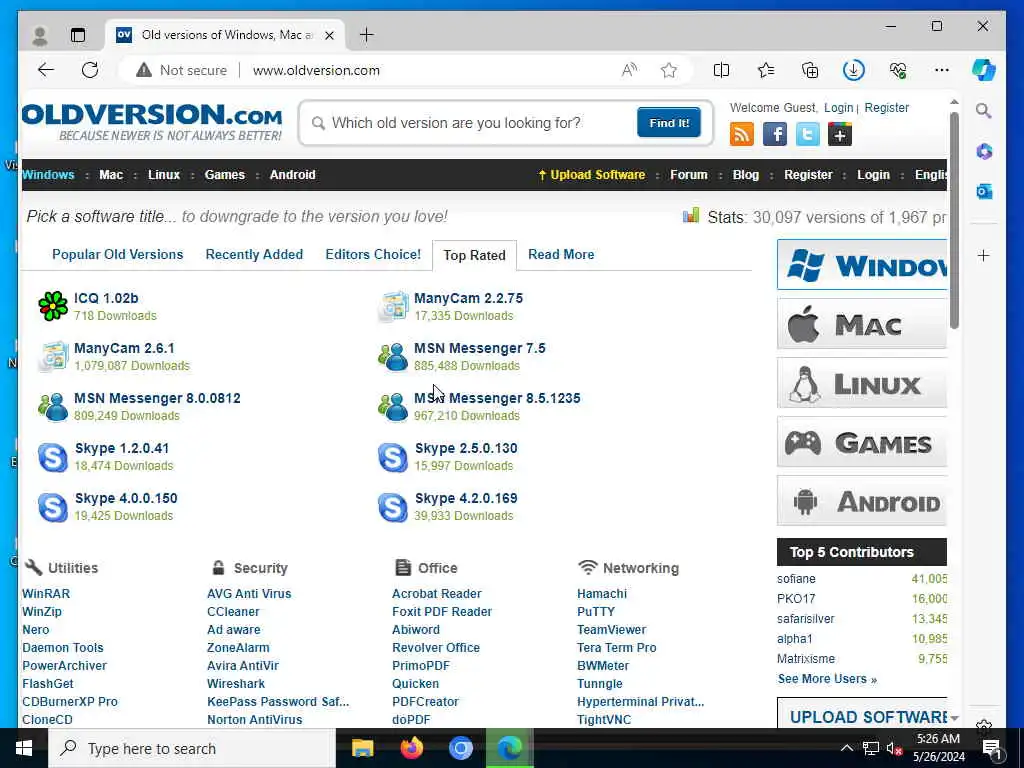Image resolution: width=1024 pixels, height=768 pixels.
Task: Open the Read More tab
Action: coord(561,255)
